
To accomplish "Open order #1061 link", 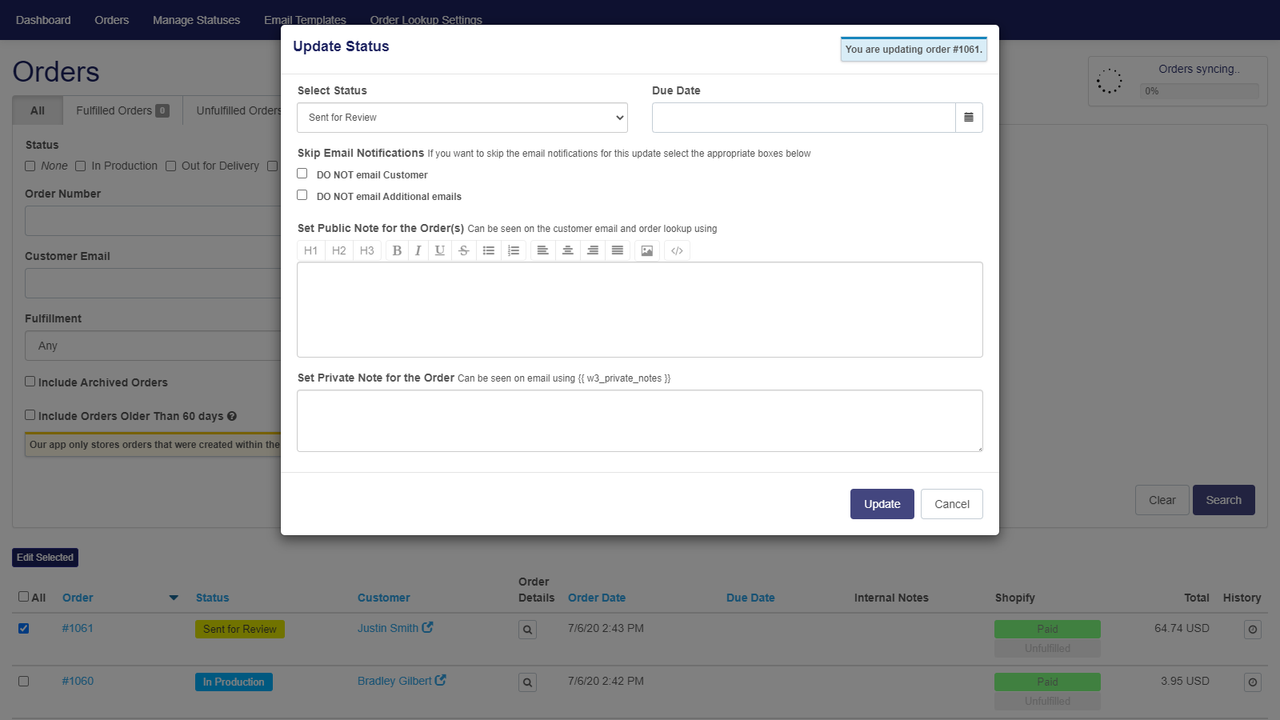I will coord(78,628).
